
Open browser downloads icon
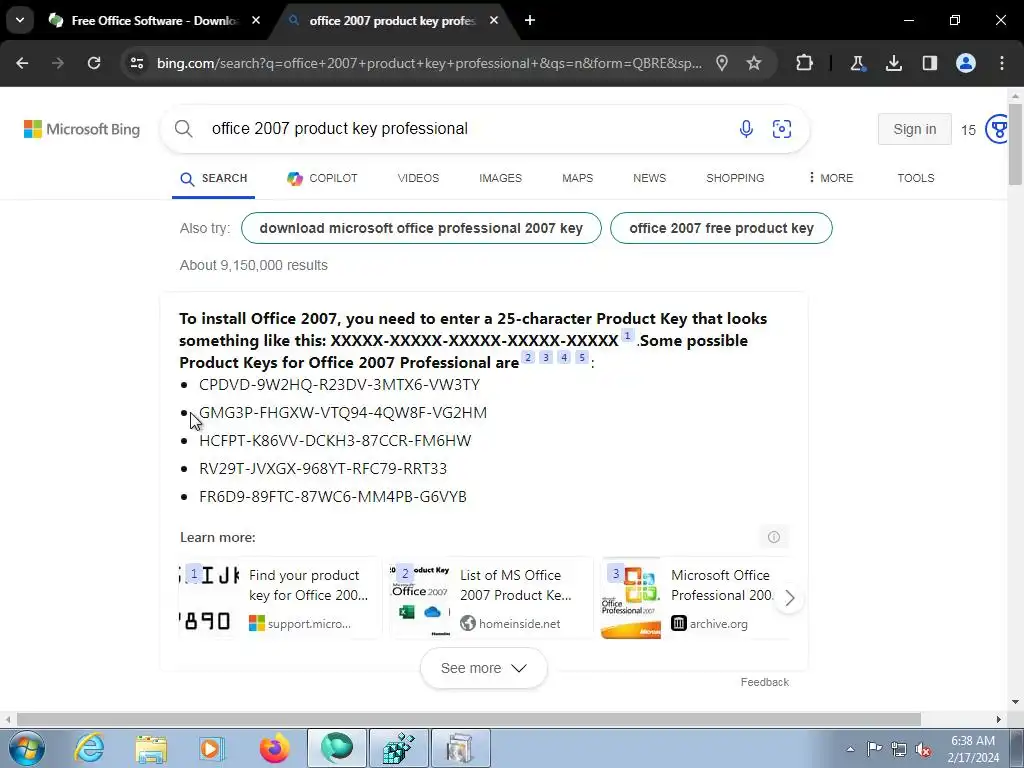893,63
